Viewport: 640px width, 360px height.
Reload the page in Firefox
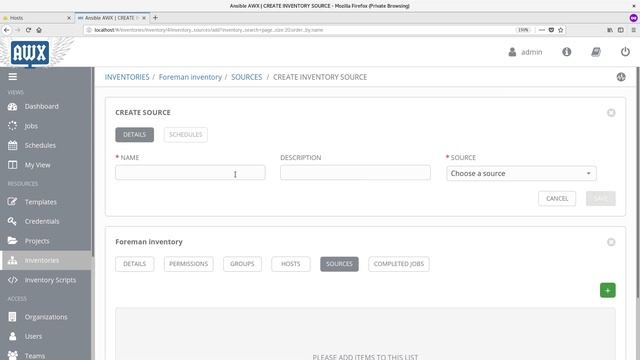(28, 30)
